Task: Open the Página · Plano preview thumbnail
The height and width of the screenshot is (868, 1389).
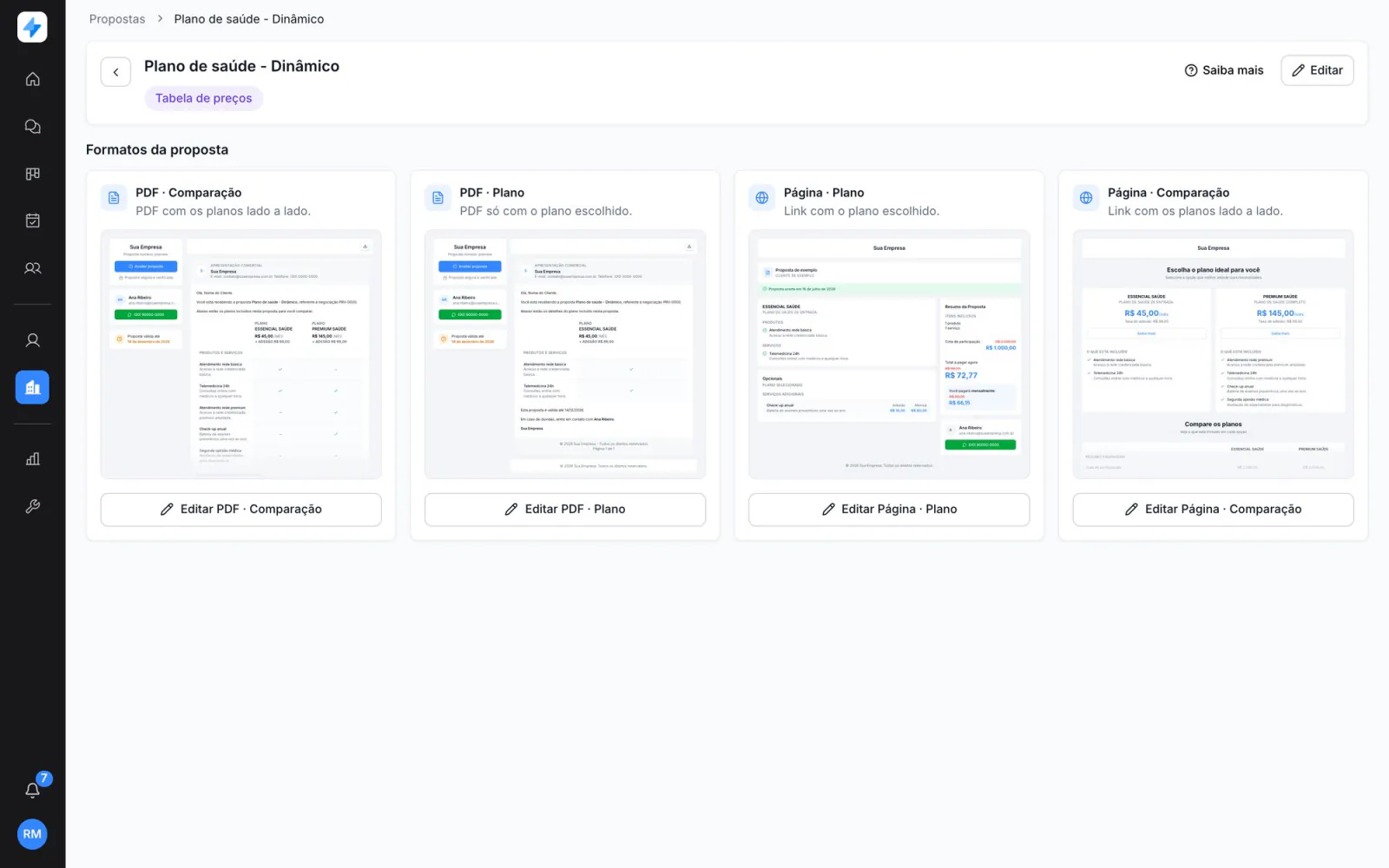Action: click(x=889, y=354)
